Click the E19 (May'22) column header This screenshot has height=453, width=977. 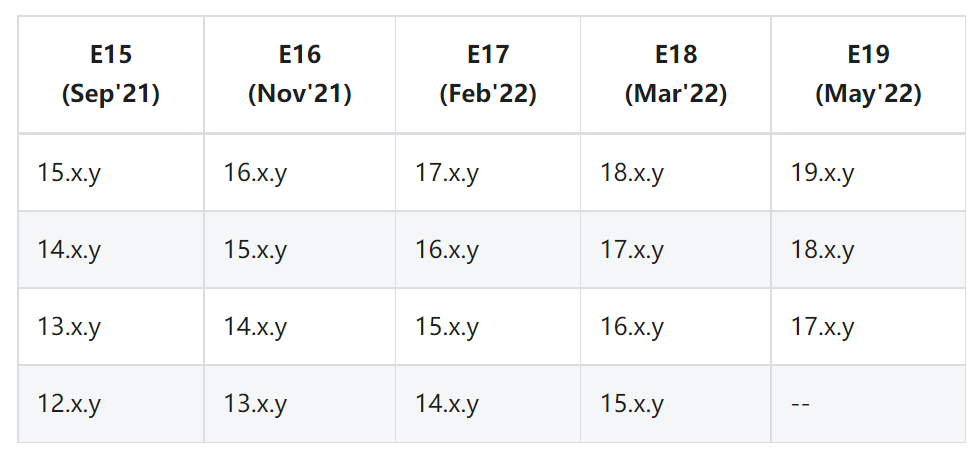tap(868, 74)
